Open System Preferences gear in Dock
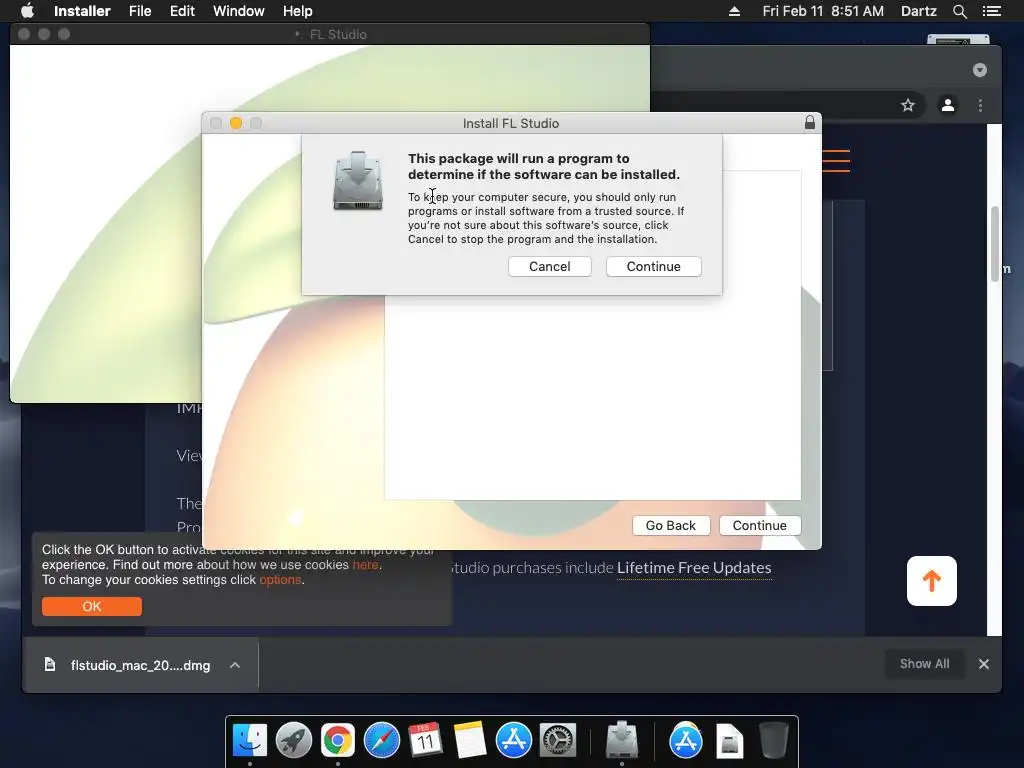The height and width of the screenshot is (768, 1024). point(558,741)
